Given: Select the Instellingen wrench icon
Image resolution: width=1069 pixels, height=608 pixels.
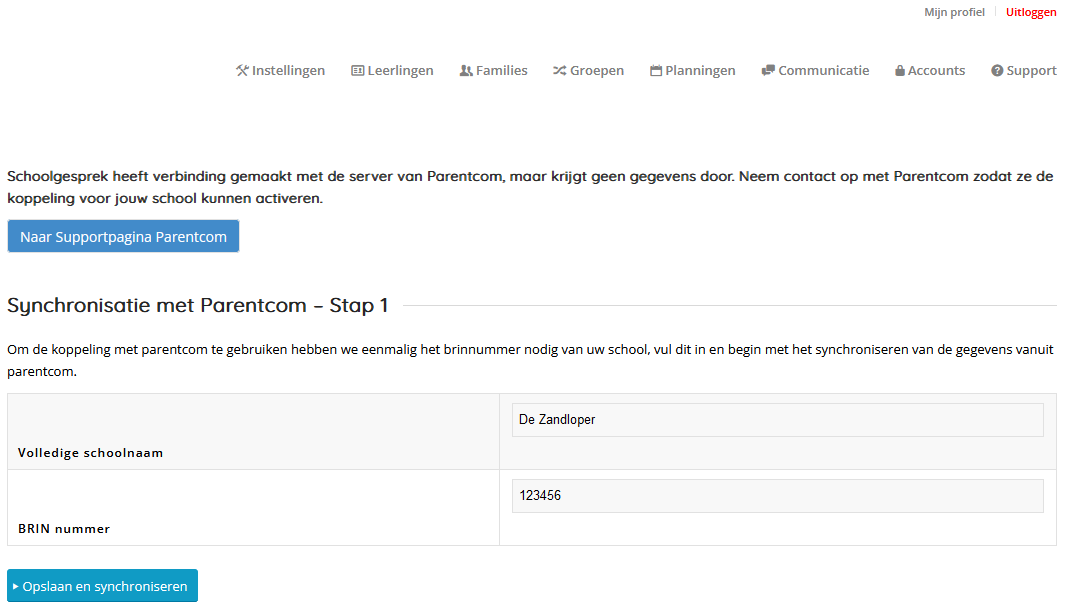Looking at the screenshot, I should [x=241, y=70].
